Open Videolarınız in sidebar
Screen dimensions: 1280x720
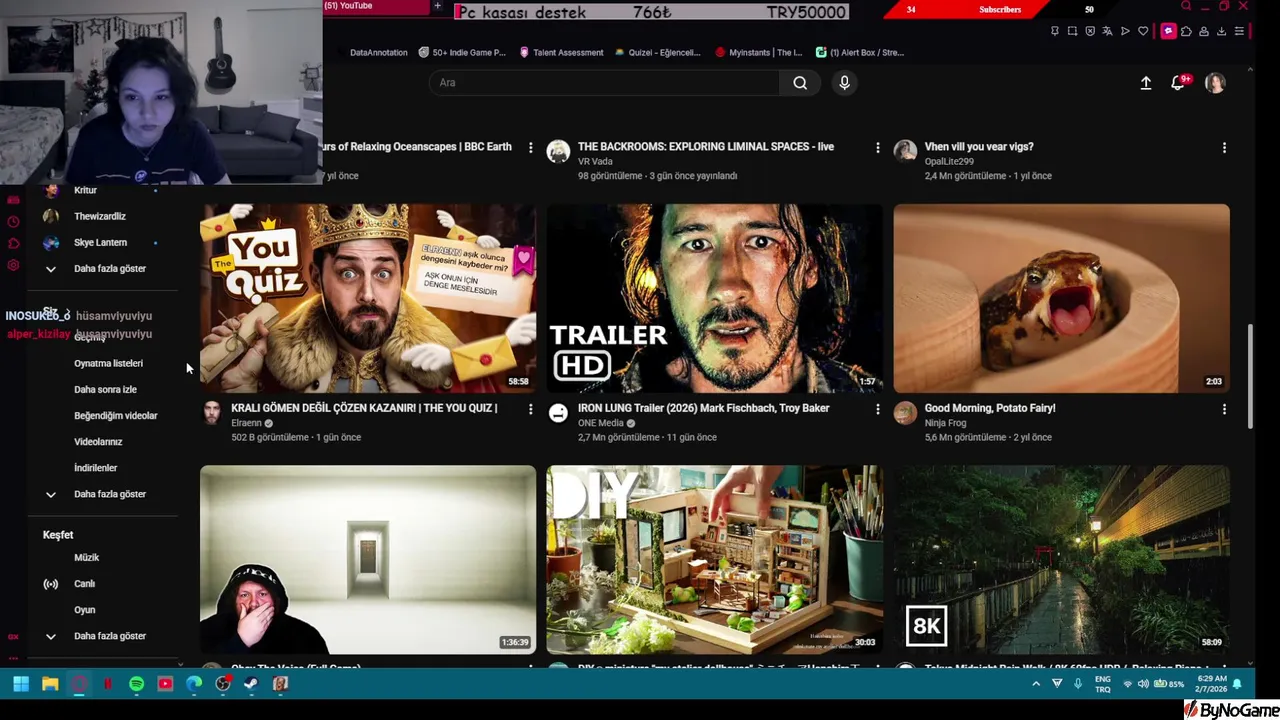[98, 442]
